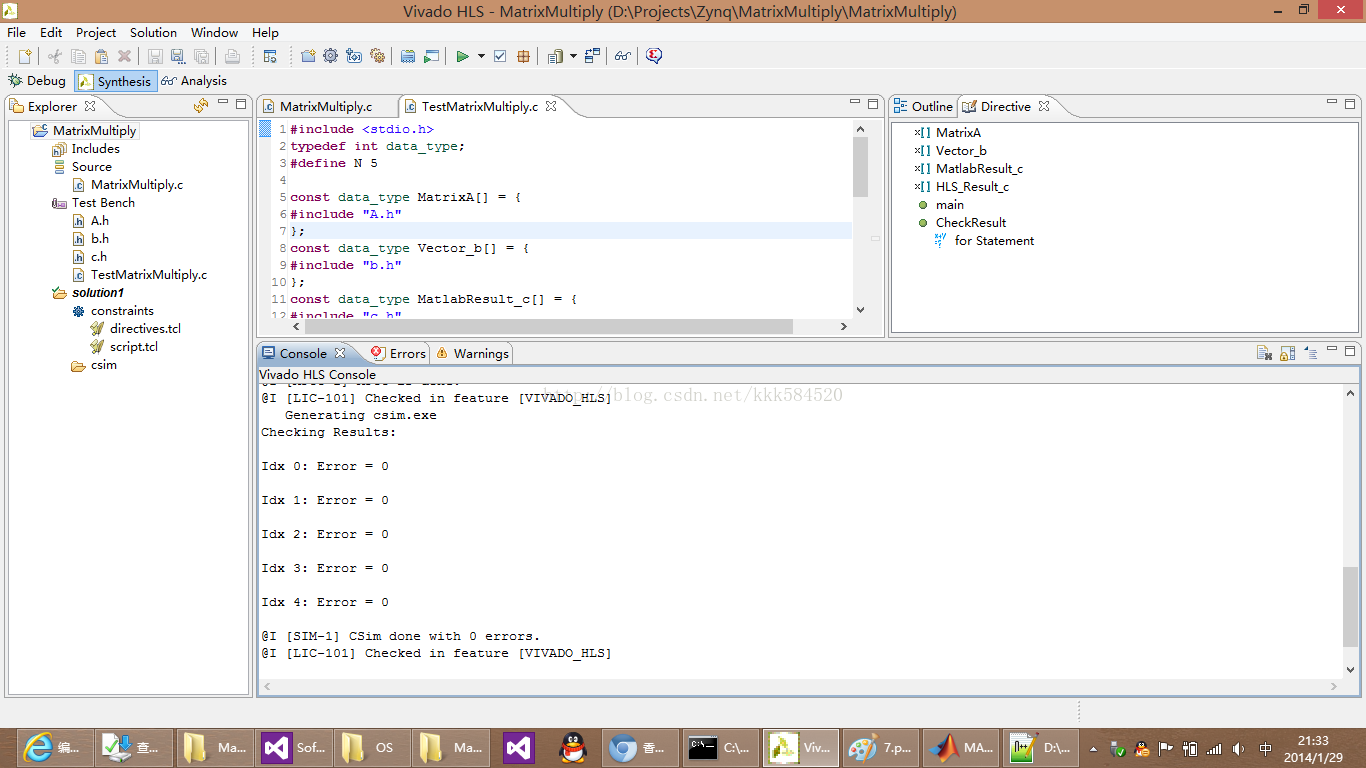Click the Run C/RTL Cosimulation checkmark icon
Screen dimensions: 1366x768
tap(500, 57)
